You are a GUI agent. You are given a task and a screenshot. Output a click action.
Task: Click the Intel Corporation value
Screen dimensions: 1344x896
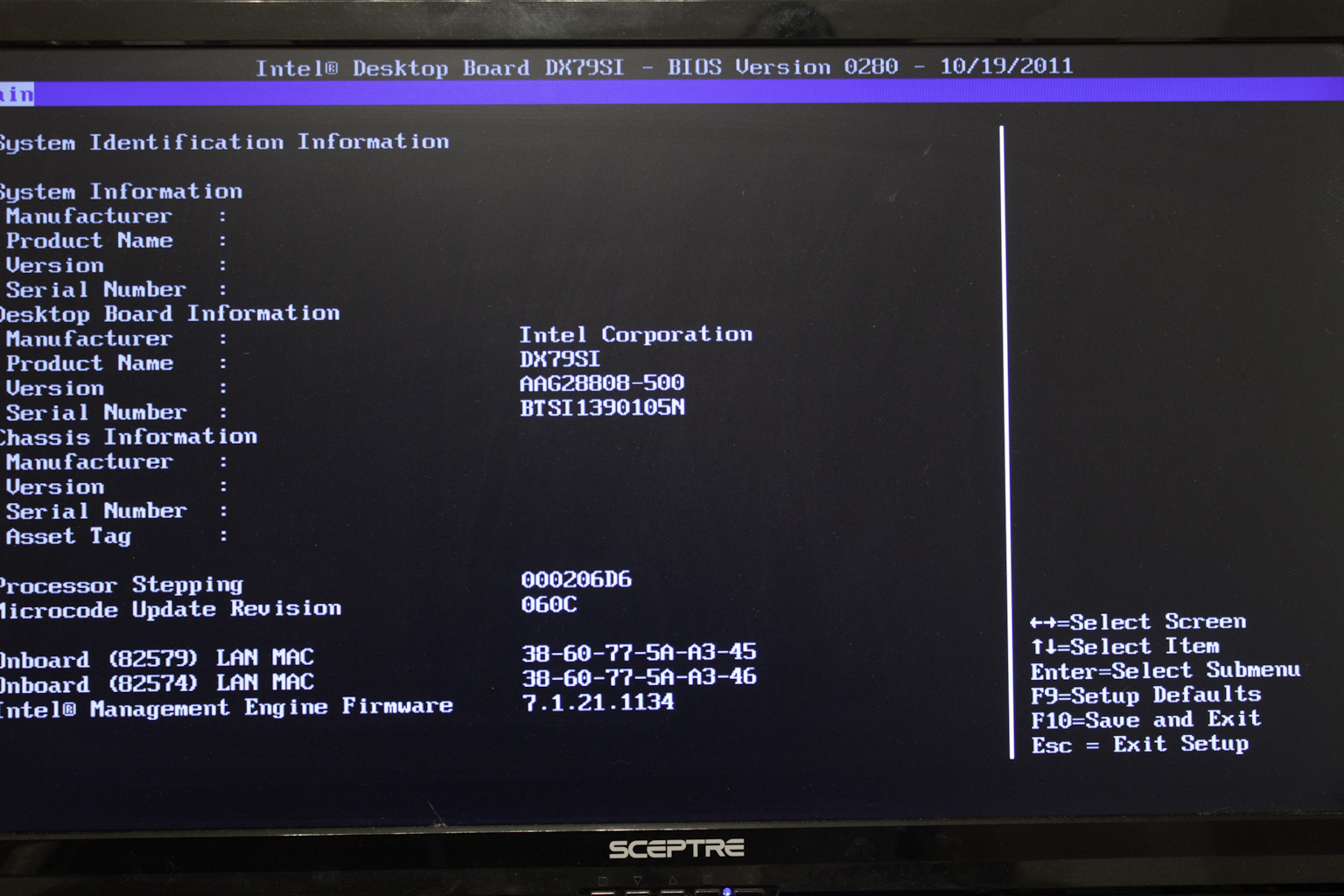(x=636, y=334)
